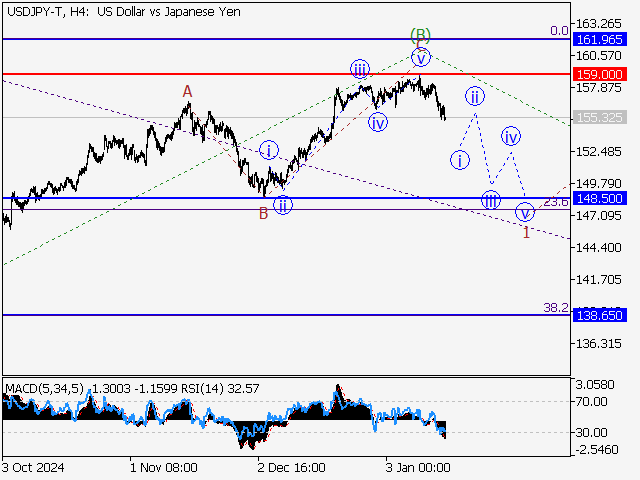
Task: Select circled wave ii label beside red B
Action: coord(283,205)
